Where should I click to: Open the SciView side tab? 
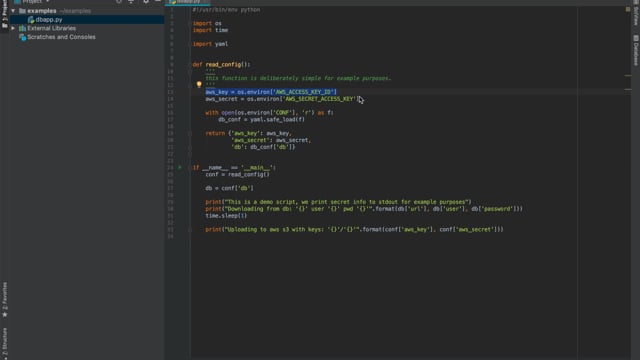pyautogui.click(x=636, y=13)
